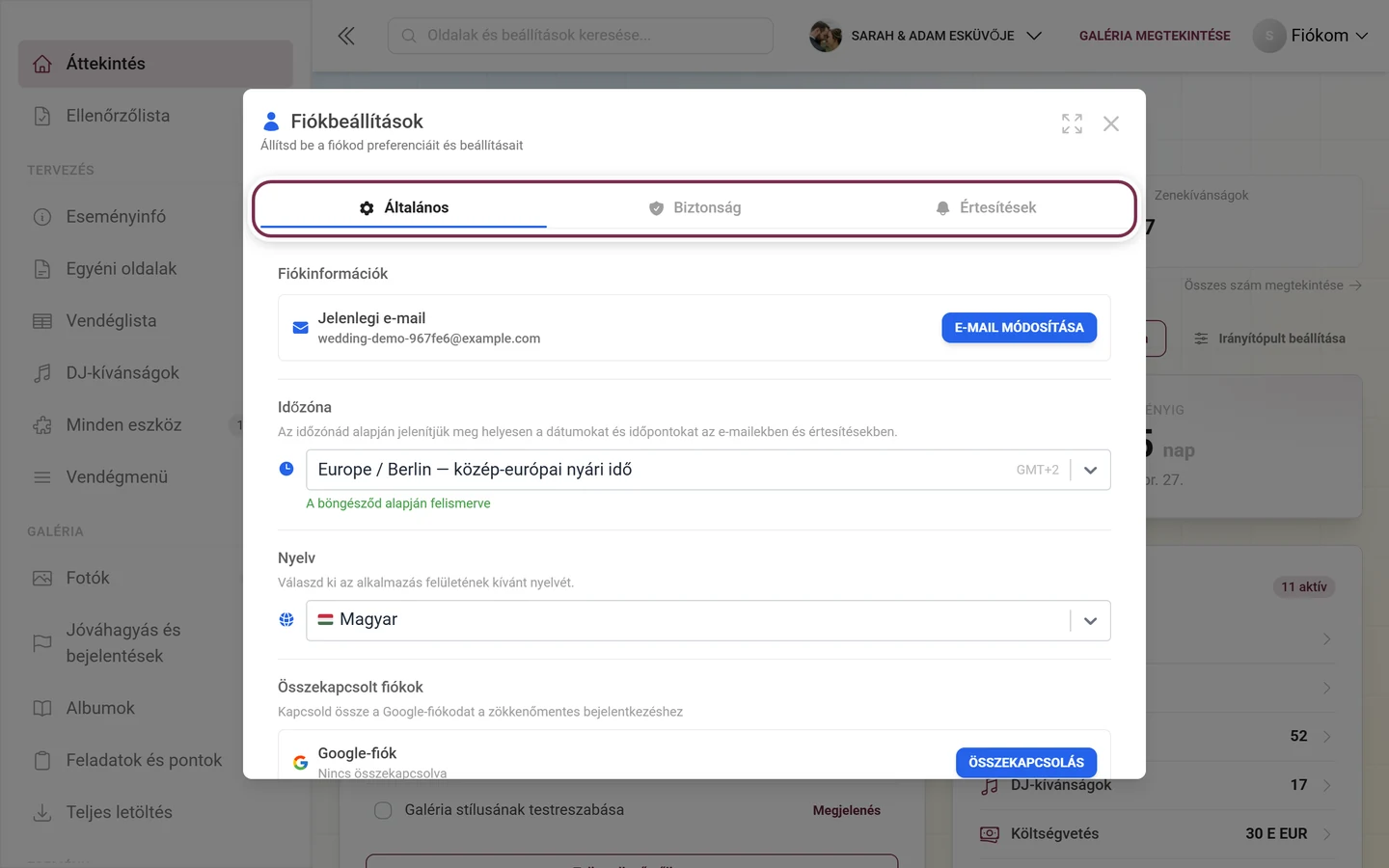The width and height of the screenshot is (1389, 868).
Task: Click the E-mail módosítása button
Action: pyautogui.click(x=1019, y=328)
